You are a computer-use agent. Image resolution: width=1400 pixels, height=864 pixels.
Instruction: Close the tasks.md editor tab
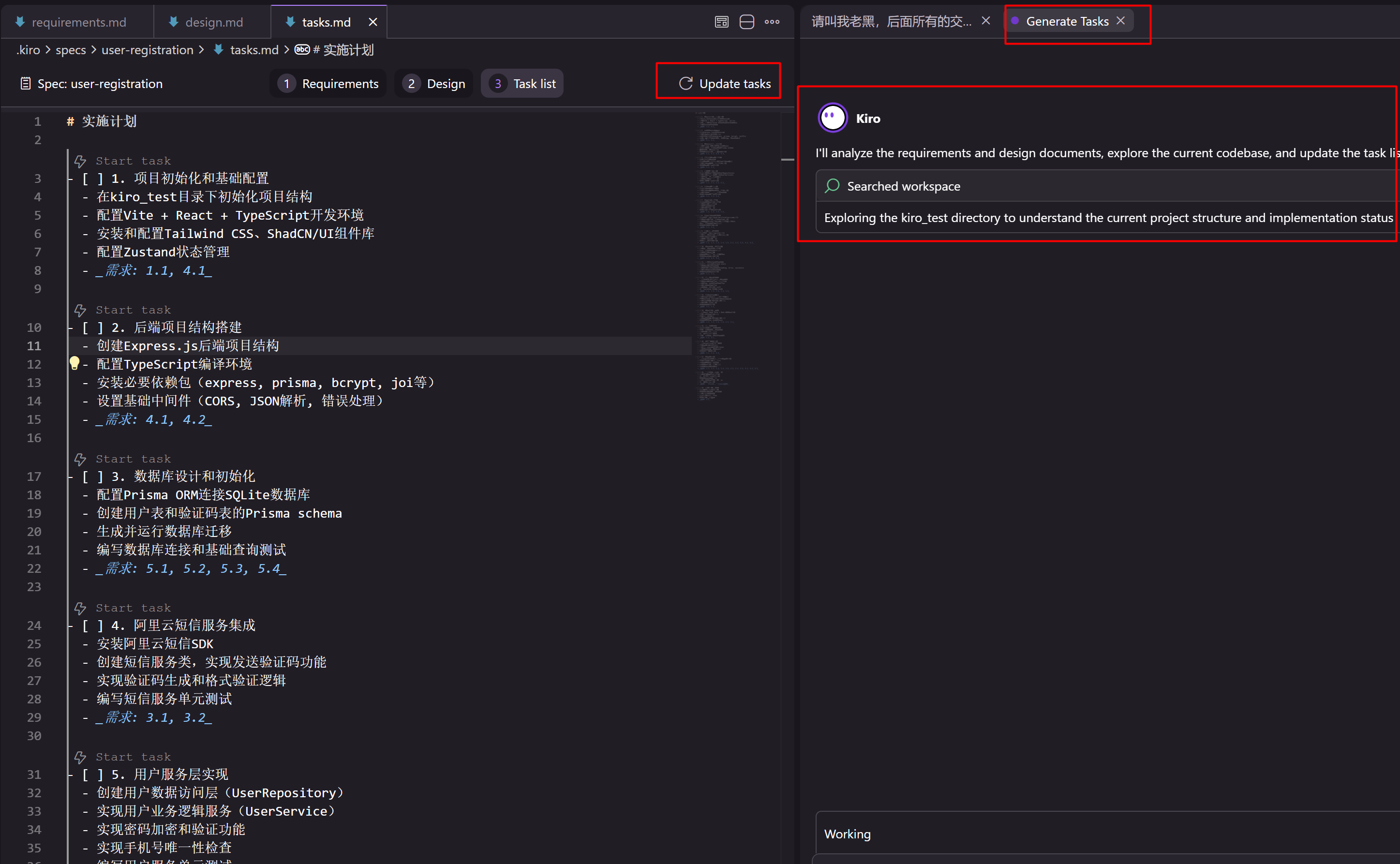(372, 22)
